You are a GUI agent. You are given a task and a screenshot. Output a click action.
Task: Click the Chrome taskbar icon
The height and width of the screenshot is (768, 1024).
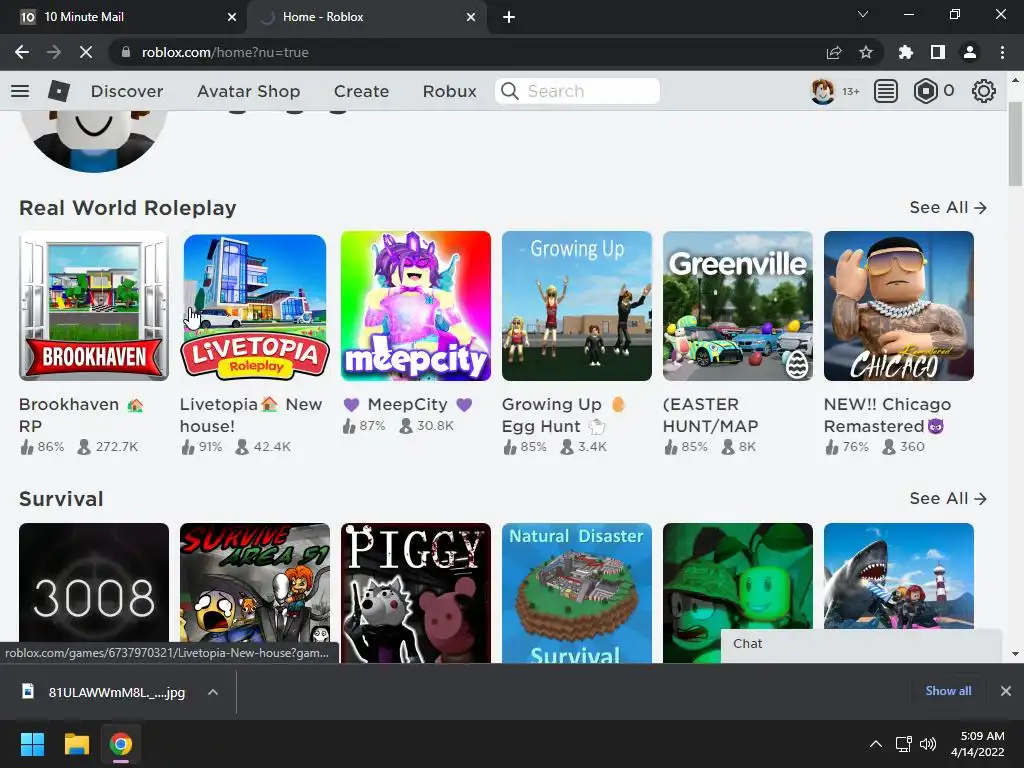121,744
